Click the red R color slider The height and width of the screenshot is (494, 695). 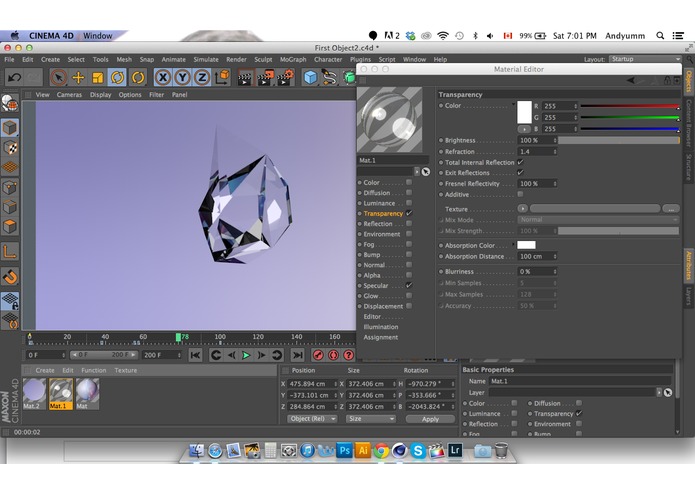pos(629,106)
